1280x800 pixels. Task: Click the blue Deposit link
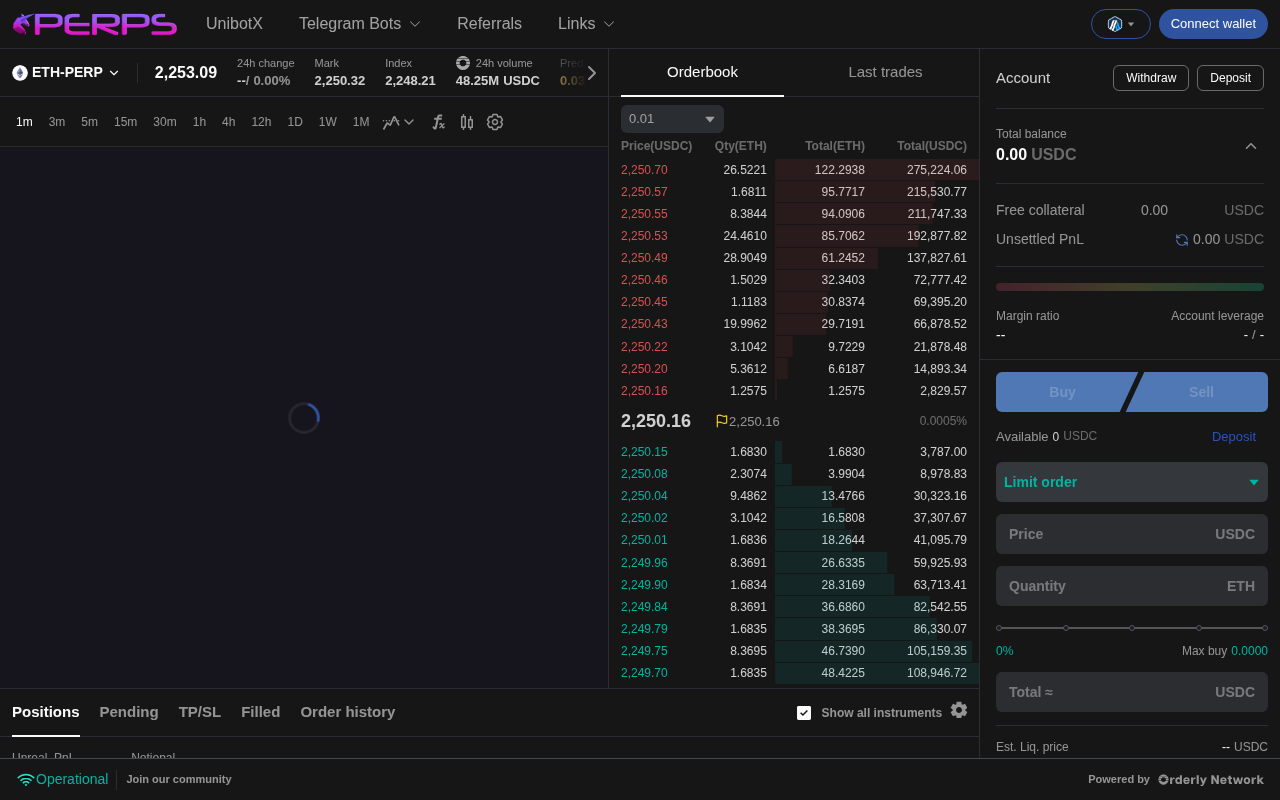[x=1234, y=437]
